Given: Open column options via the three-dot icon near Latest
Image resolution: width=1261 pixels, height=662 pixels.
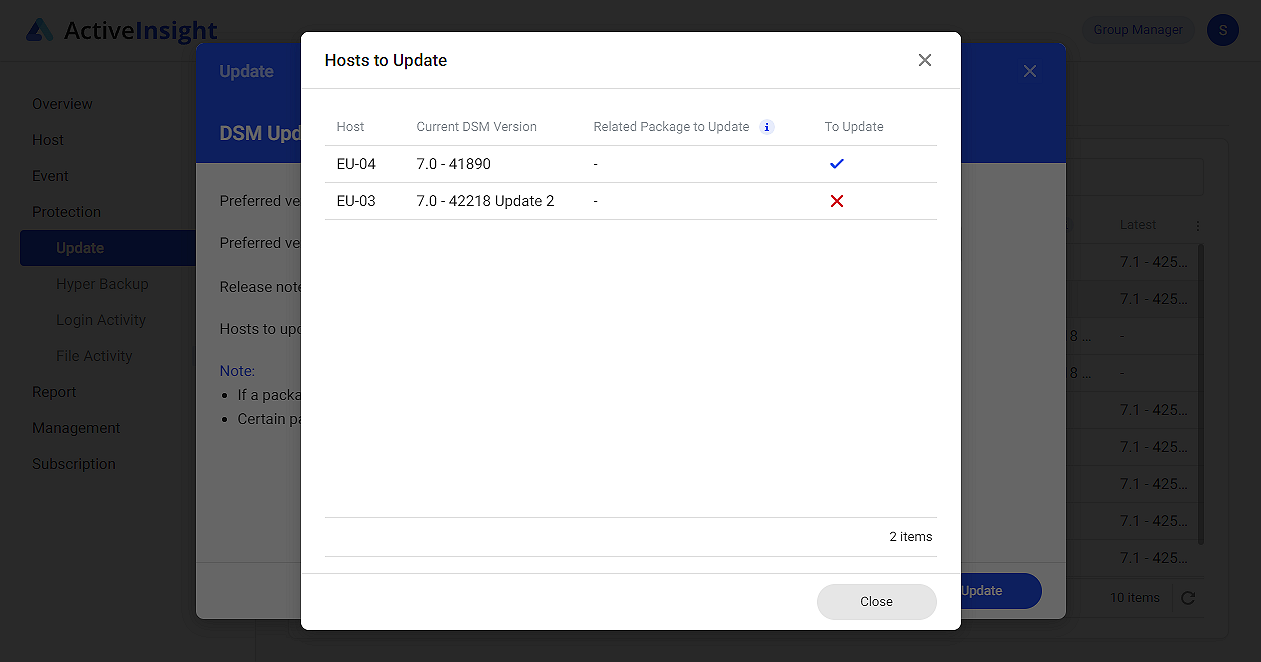Looking at the screenshot, I should (1197, 225).
